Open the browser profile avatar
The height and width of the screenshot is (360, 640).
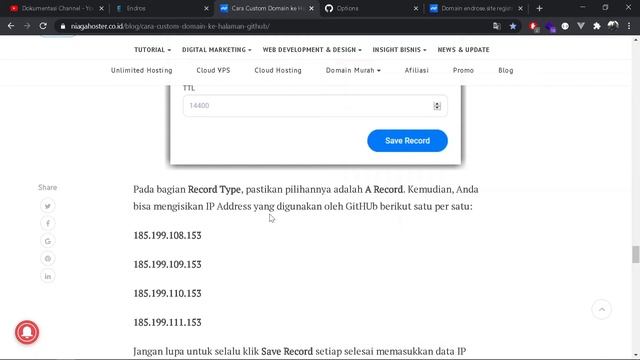click(x=613, y=26)
